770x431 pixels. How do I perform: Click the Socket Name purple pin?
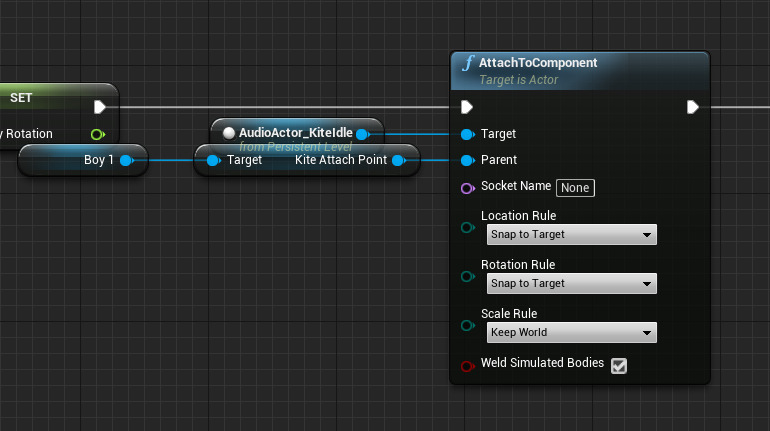(x=467, y=187)
